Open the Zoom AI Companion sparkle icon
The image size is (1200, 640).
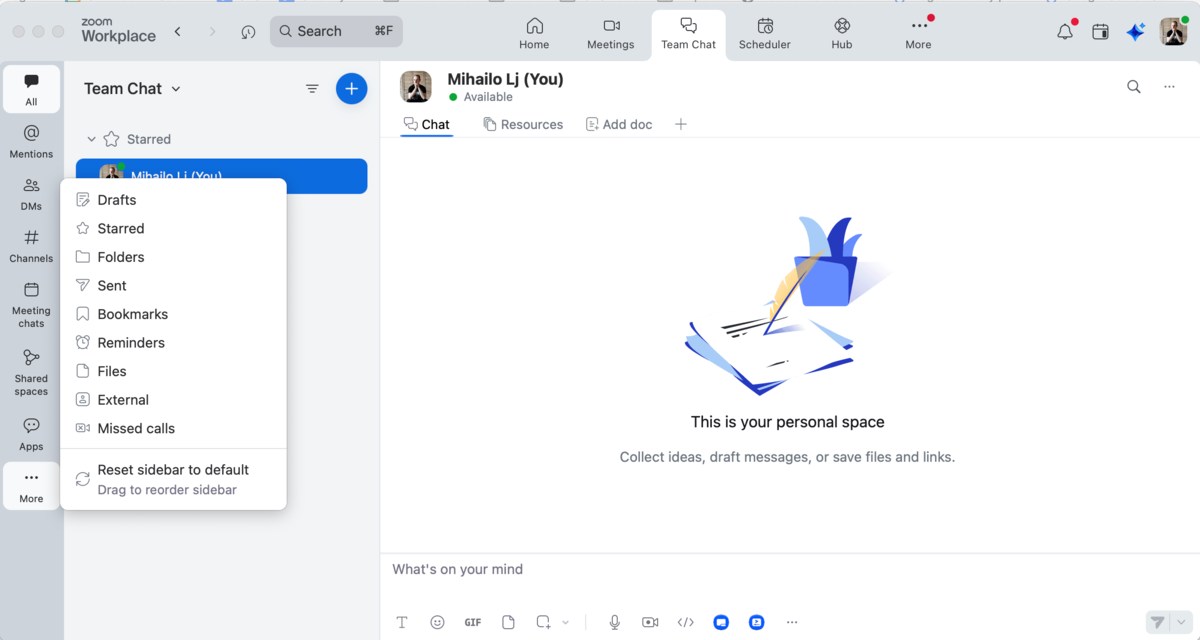(x=1136, y=31)
